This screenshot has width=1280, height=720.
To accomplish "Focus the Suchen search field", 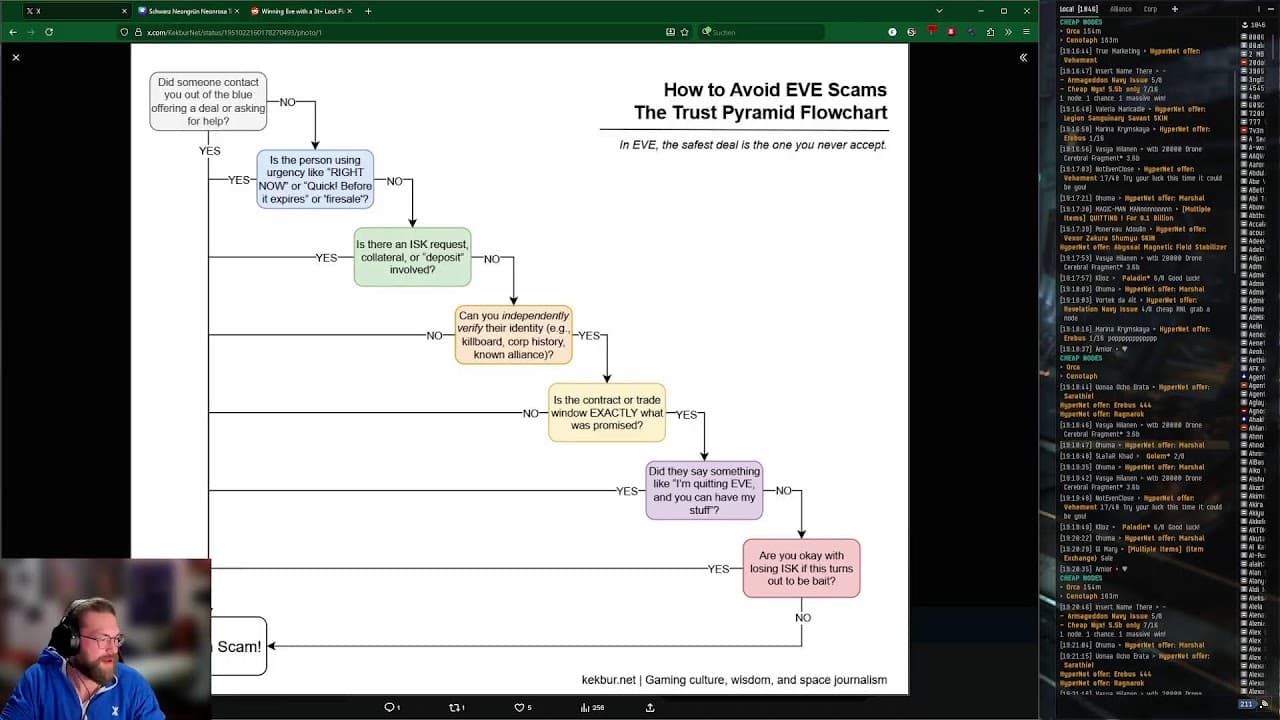I will click(761, 32).
